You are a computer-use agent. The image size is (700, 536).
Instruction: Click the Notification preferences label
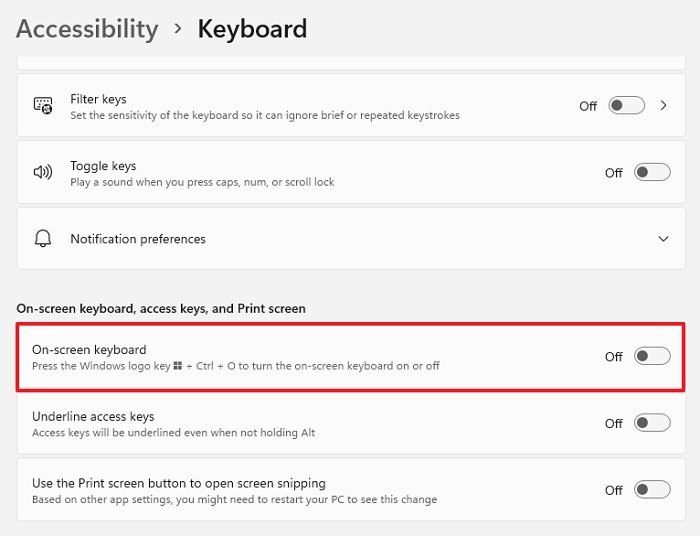(138, 239)
